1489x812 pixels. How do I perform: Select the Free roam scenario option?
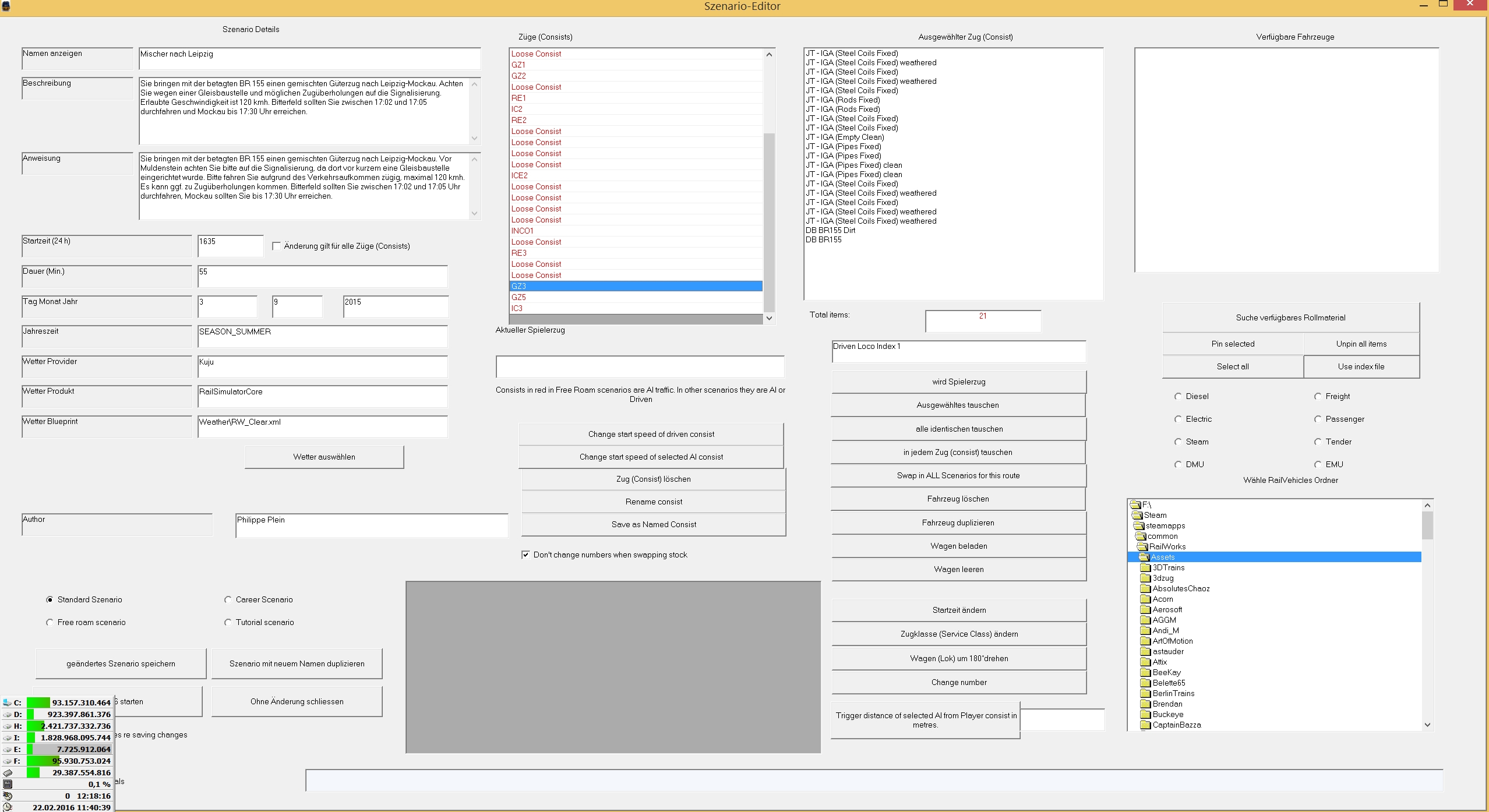pyautogui.click(x=50, y=623)
